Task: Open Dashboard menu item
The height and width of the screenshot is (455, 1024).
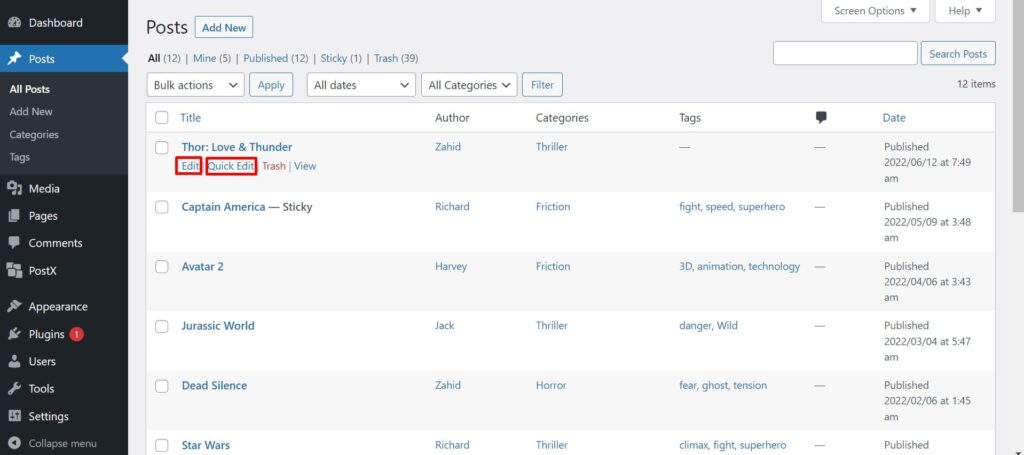Action: click(64, 23)
